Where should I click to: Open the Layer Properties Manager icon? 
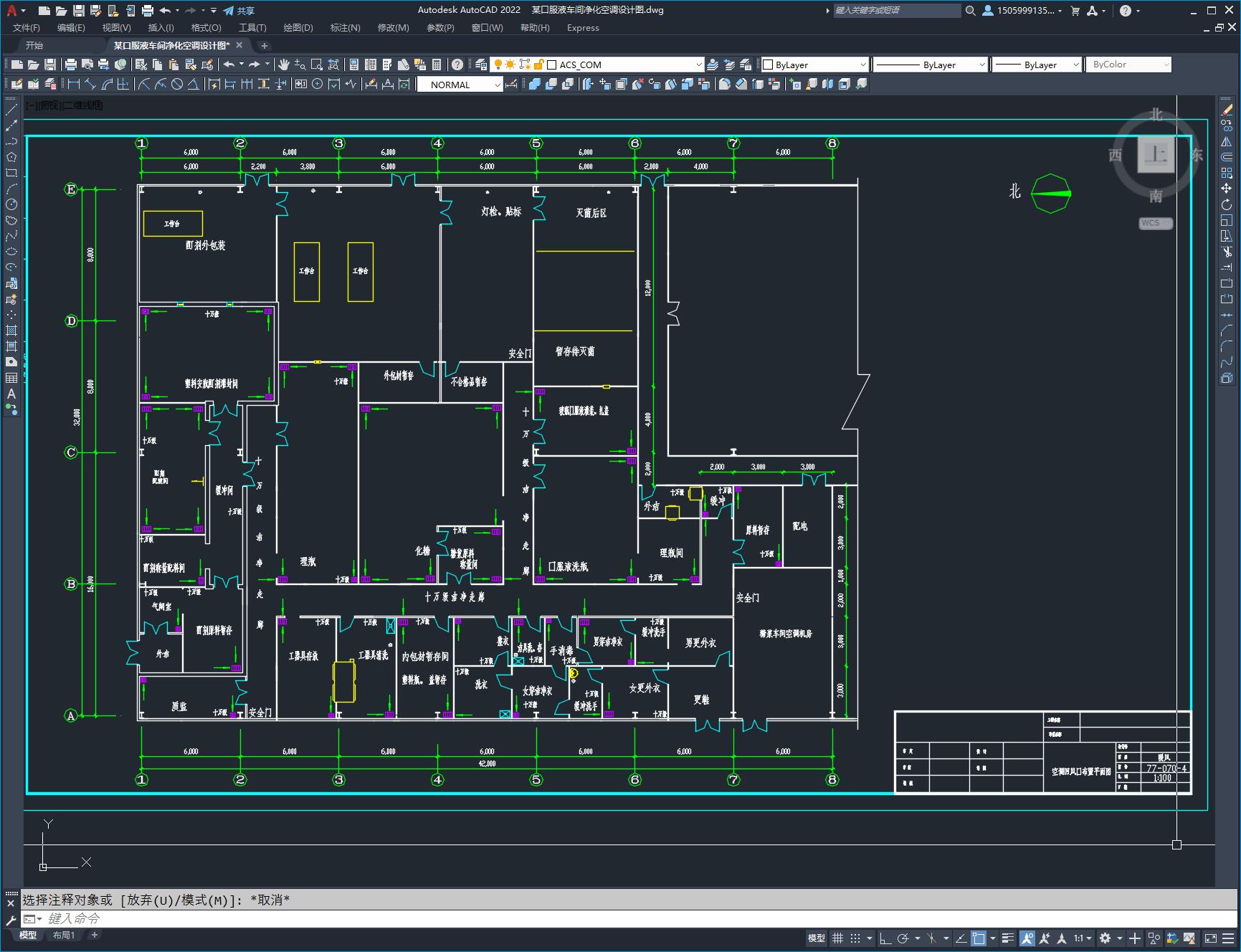pyautogui.click(x=481, y=65)
